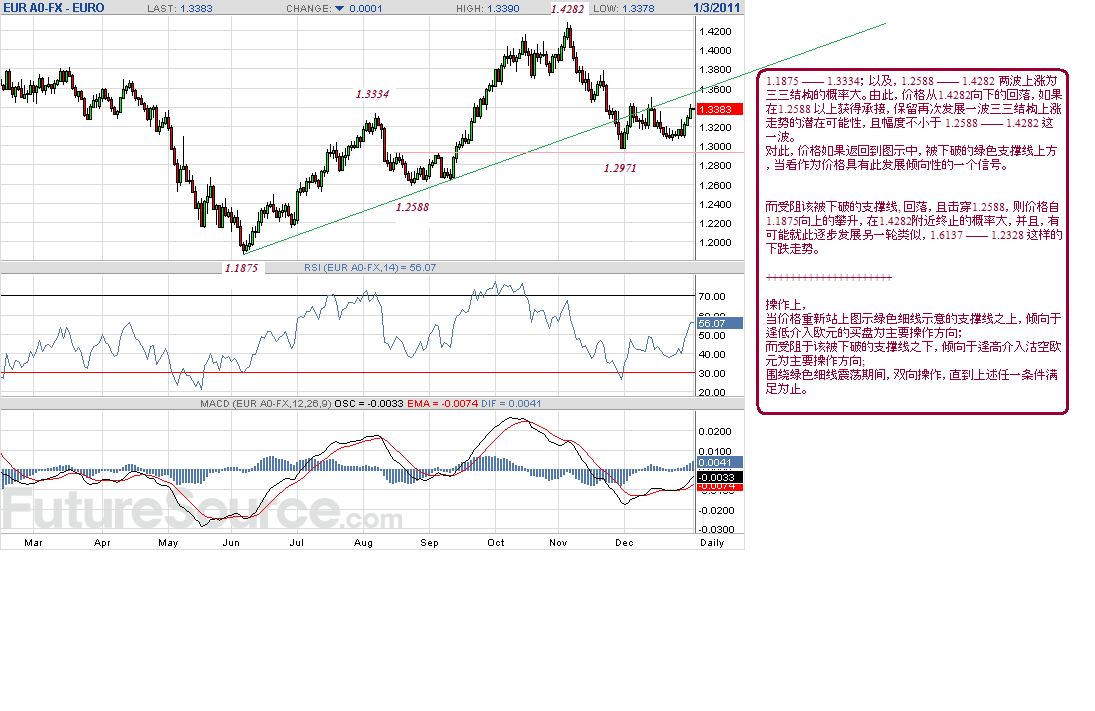Click the CHANGE 0.0001 down arrow indicator
The height and width of the screenshot is (711, 1095).
tap(339, 8)
